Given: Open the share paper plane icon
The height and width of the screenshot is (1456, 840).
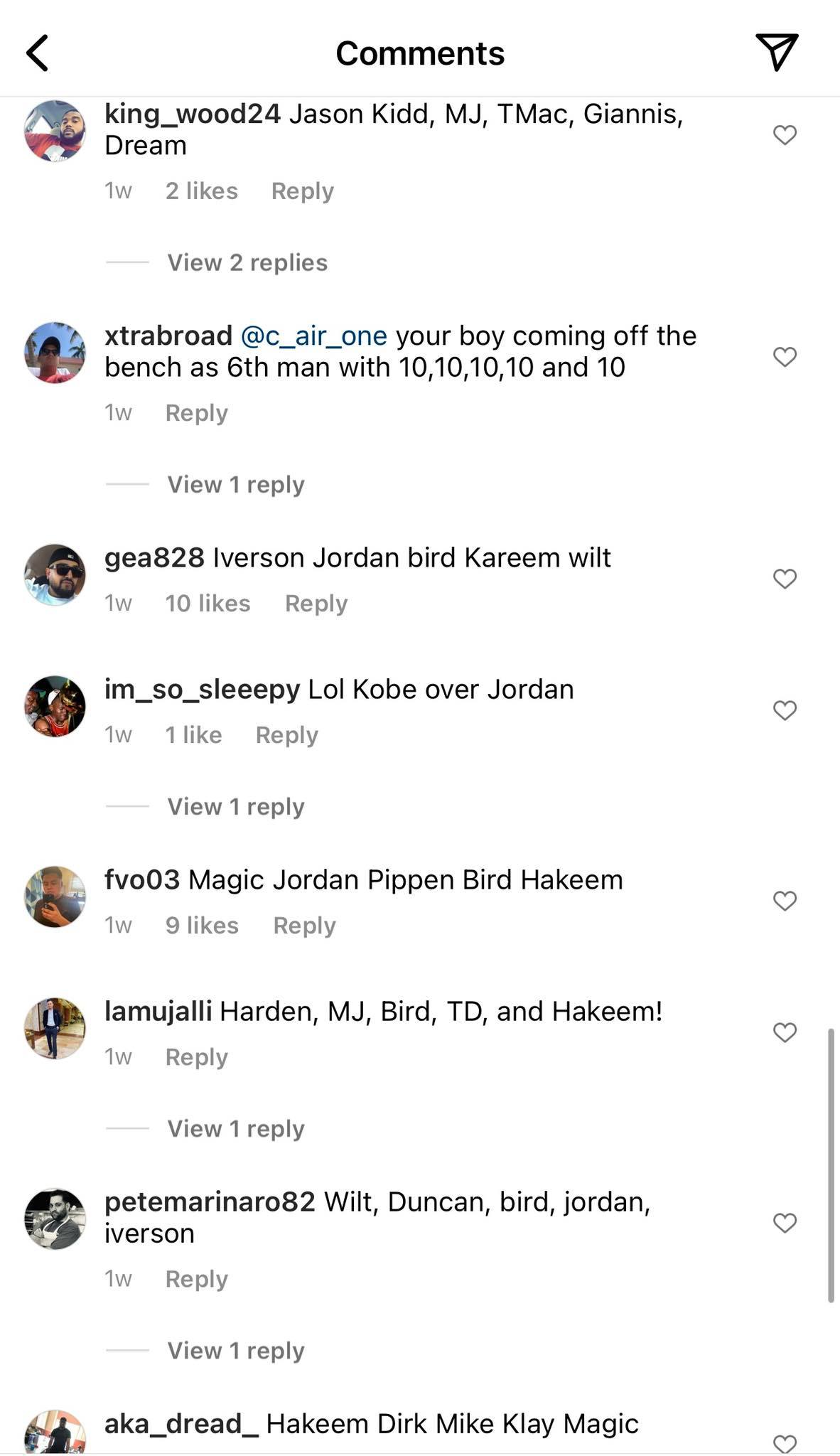Looking at the screenshot, I should 777,51.
